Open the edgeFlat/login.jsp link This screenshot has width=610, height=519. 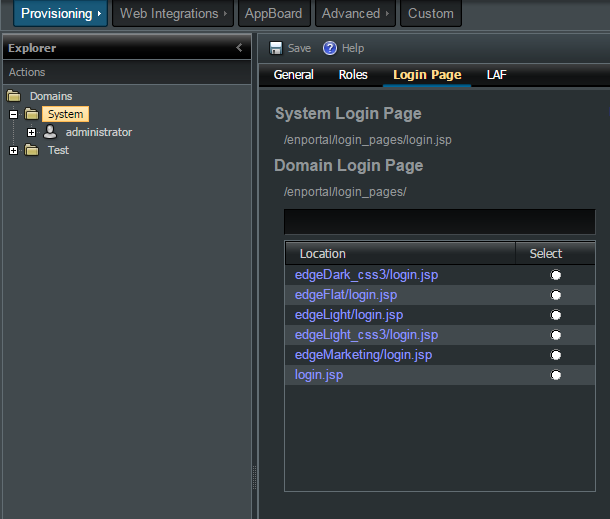tap(346, 295)
